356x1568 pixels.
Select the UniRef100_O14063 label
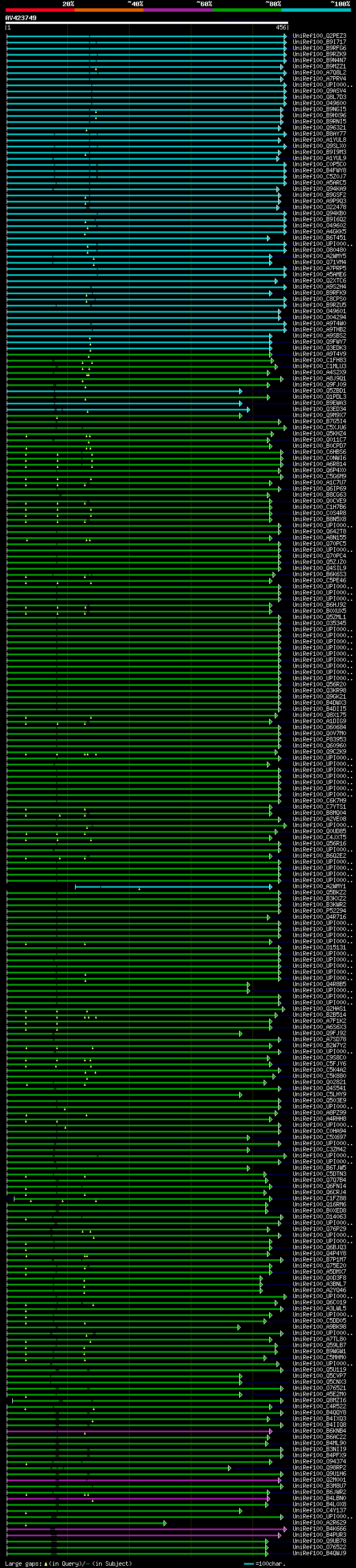[x=319, y=1217]
